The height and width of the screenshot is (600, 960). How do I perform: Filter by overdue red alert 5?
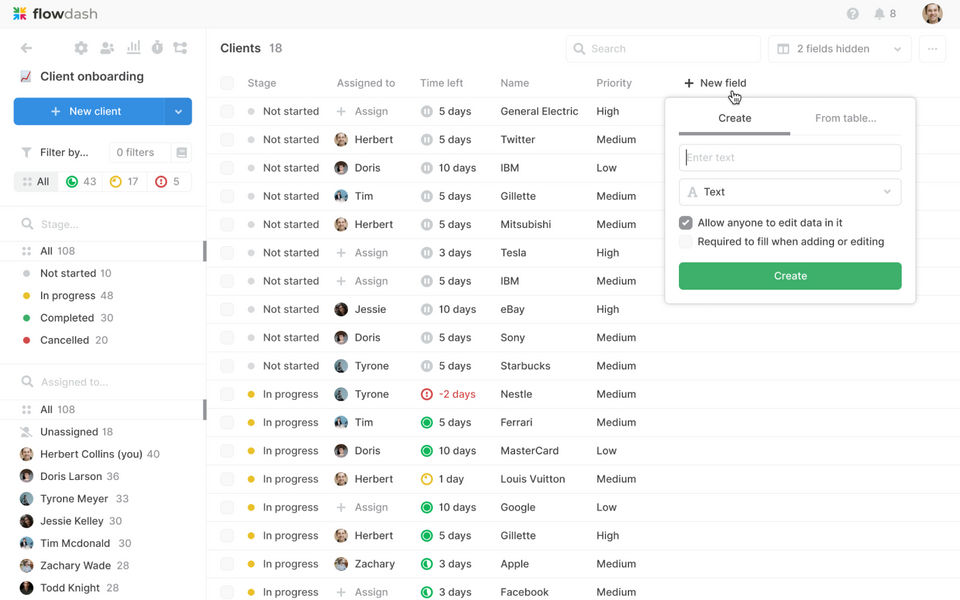(x=168, y=182)
